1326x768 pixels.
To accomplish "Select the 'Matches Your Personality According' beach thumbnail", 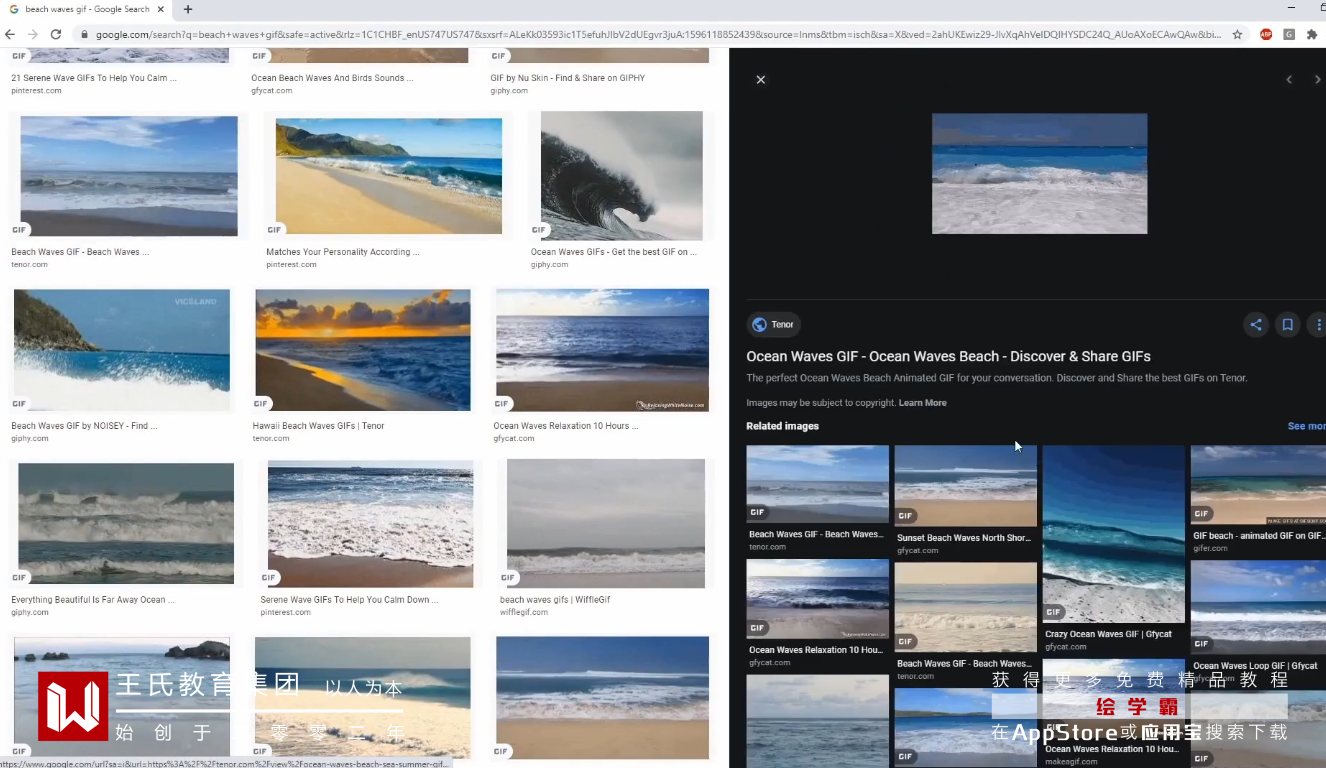I will tap(389, 177).
